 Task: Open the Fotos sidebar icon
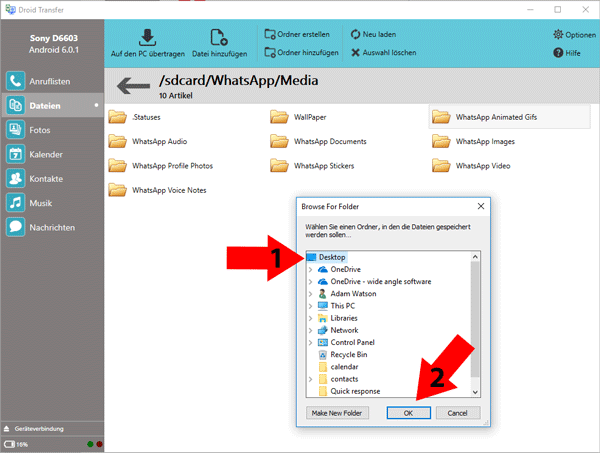[x=15, y=130]
